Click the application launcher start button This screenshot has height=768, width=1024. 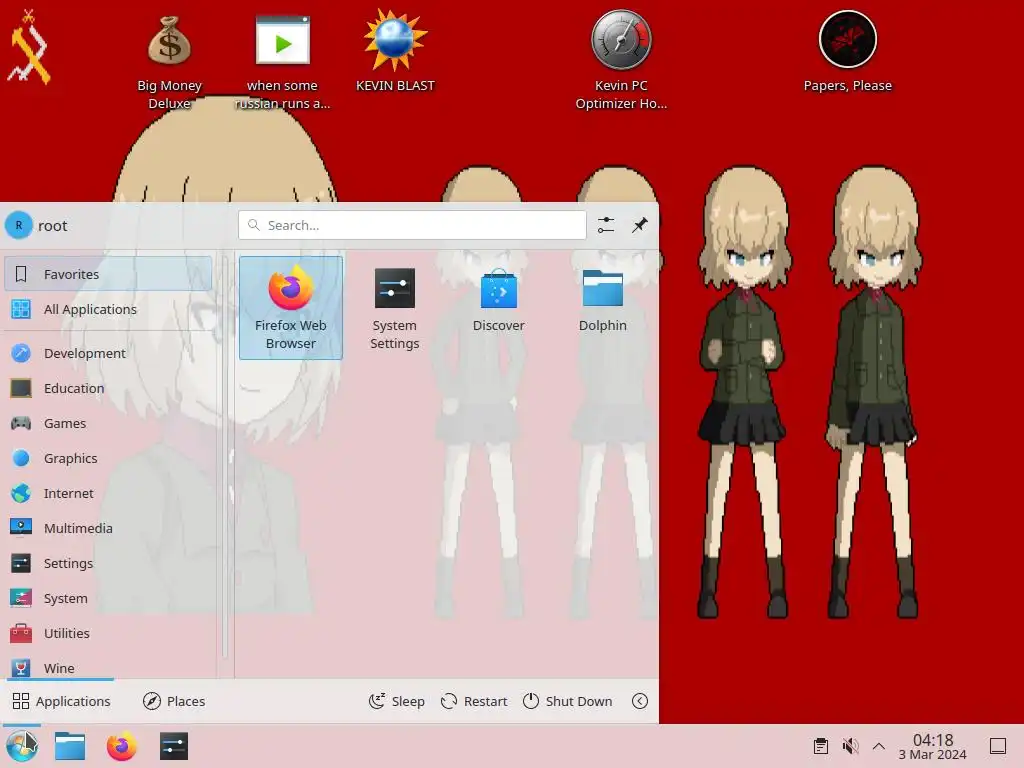22,746
